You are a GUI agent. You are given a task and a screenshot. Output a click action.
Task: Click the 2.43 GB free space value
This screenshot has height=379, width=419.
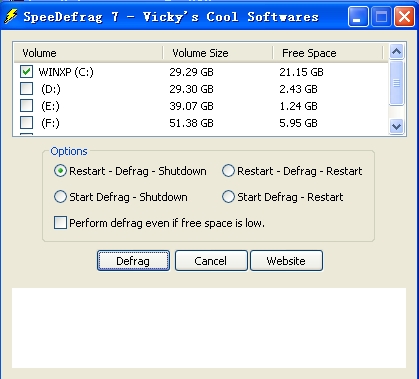point(298,89)
